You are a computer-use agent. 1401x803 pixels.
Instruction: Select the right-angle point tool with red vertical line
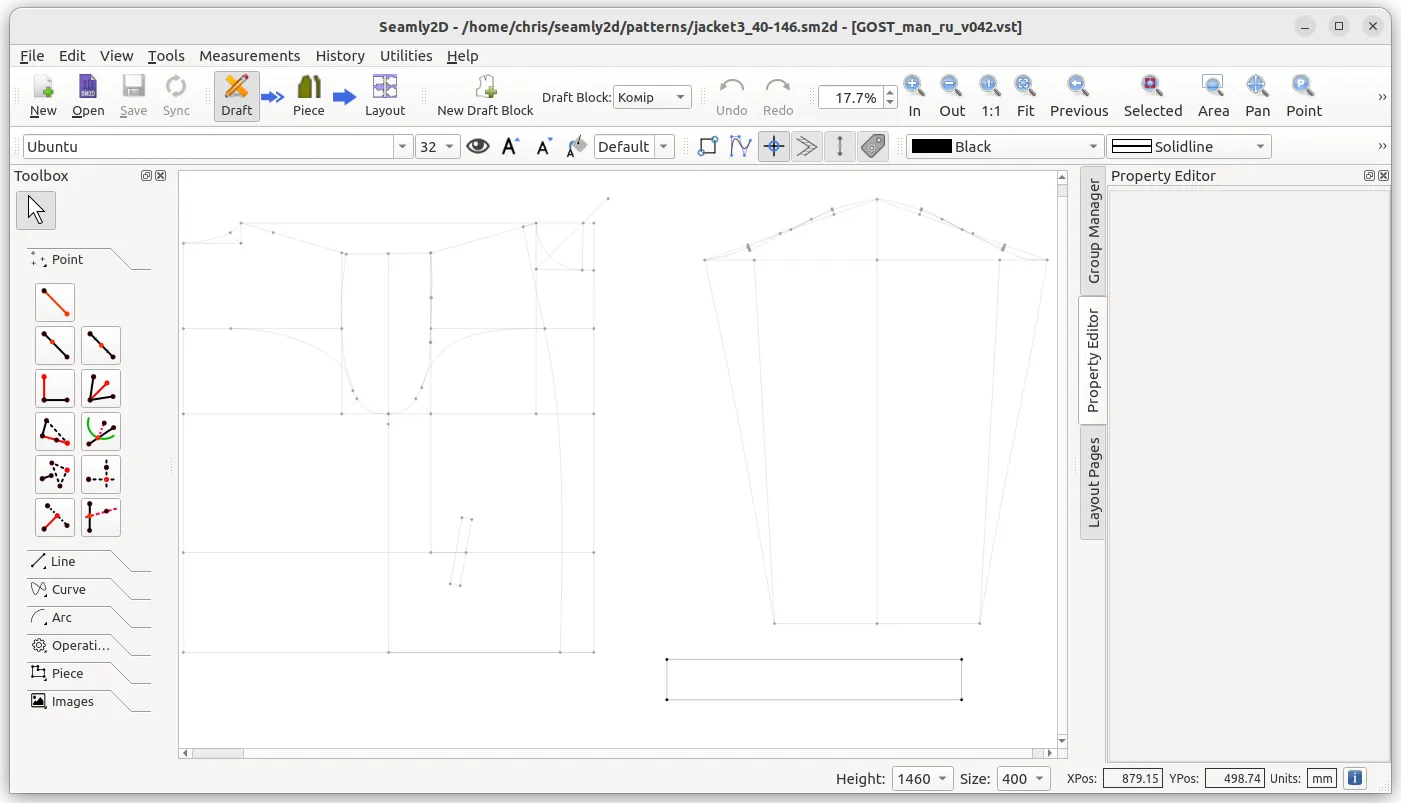tap(55, 389)
